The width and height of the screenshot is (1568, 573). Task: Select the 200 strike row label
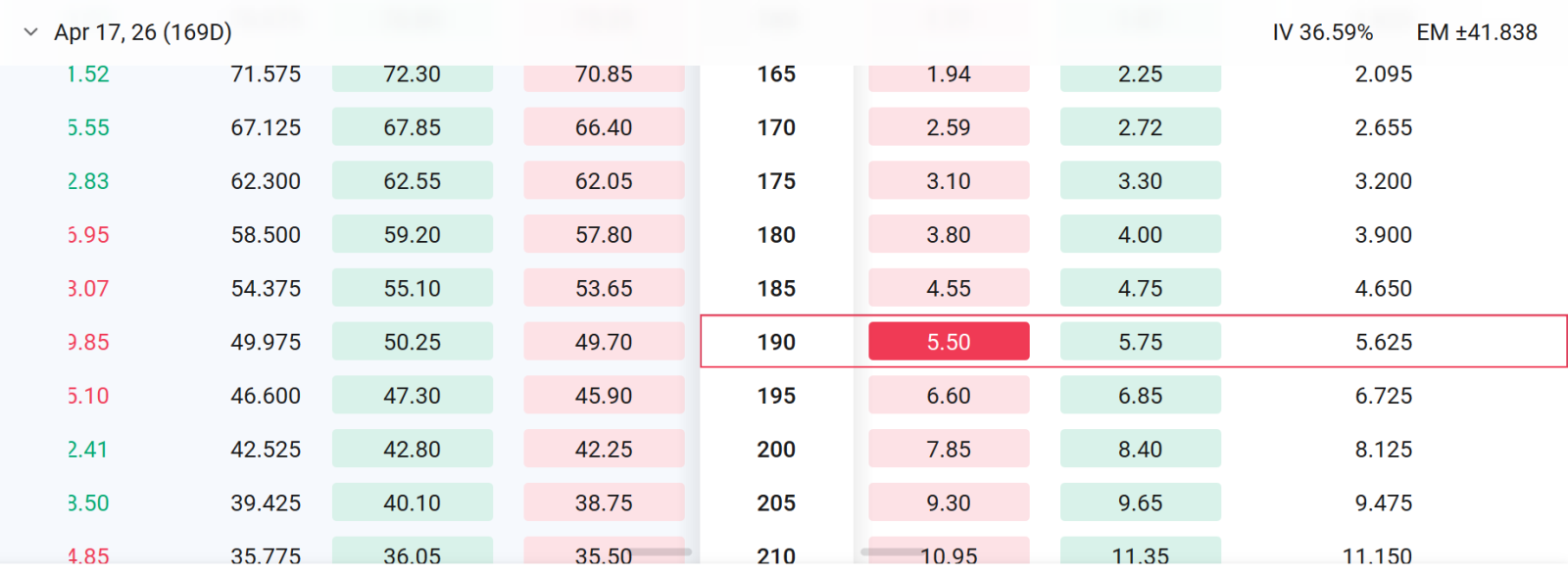[x=776, y=450]
